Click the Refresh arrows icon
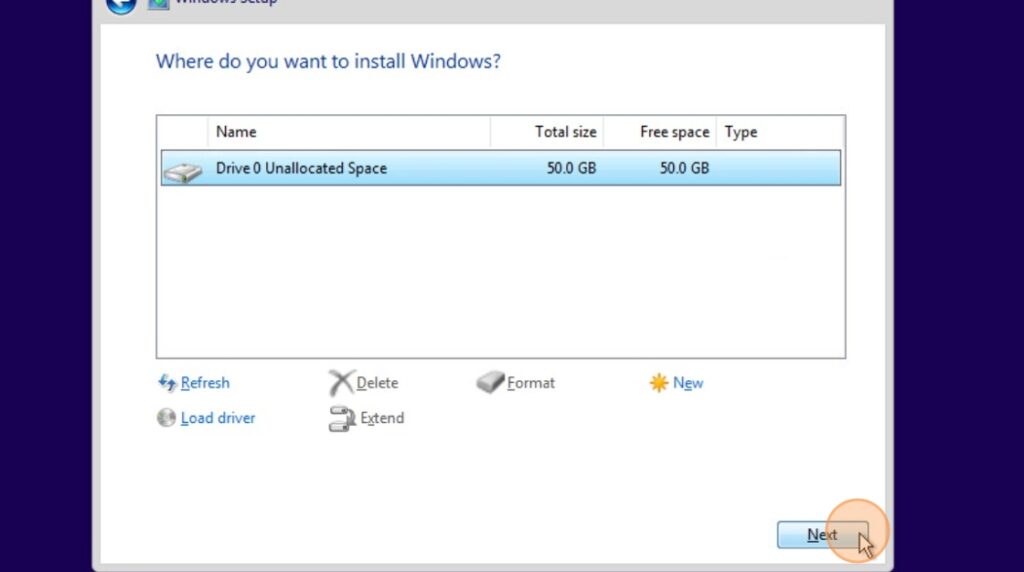 click(167, 383)
